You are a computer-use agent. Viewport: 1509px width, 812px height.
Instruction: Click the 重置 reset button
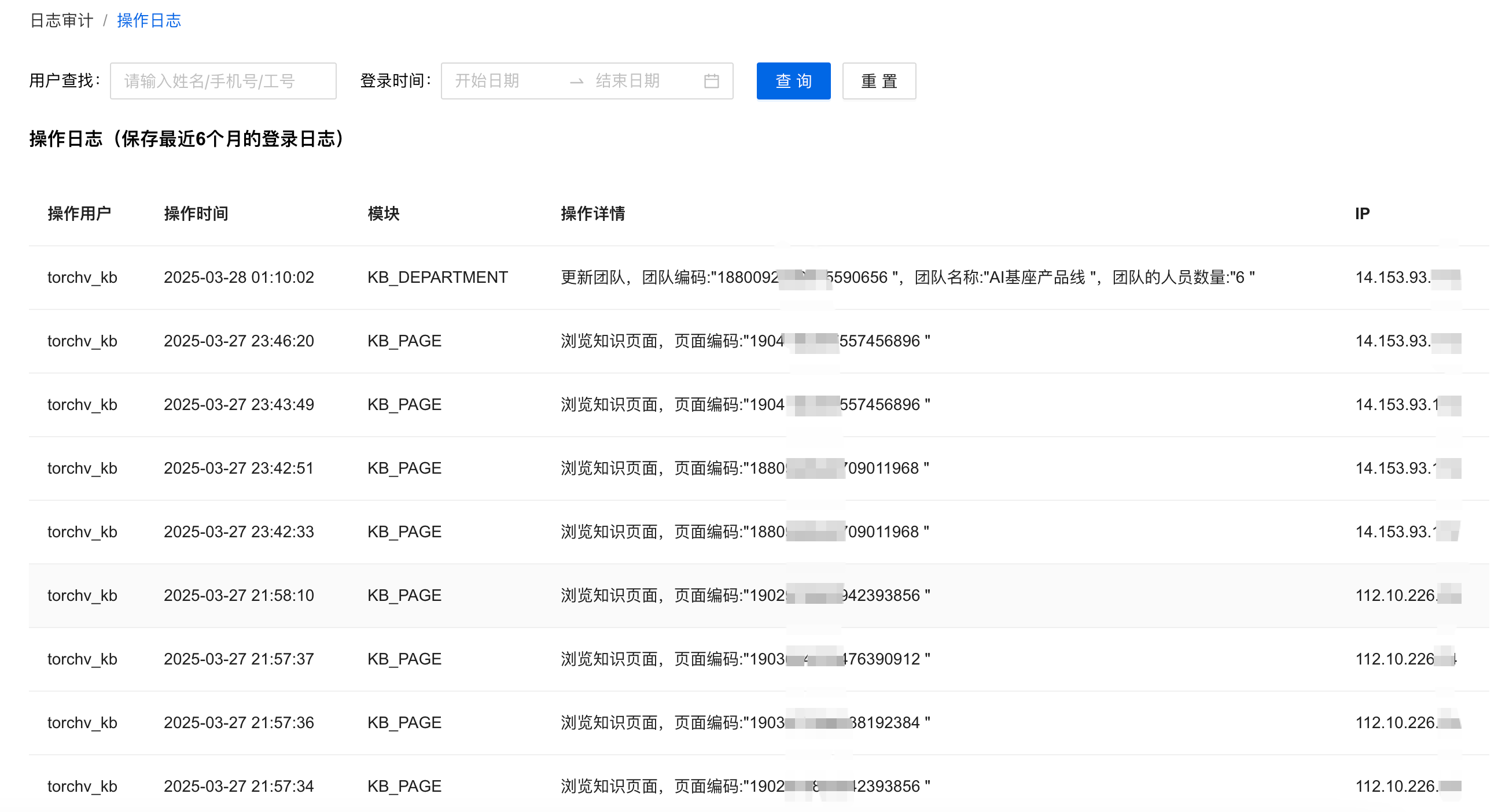[x=879, y=81]
